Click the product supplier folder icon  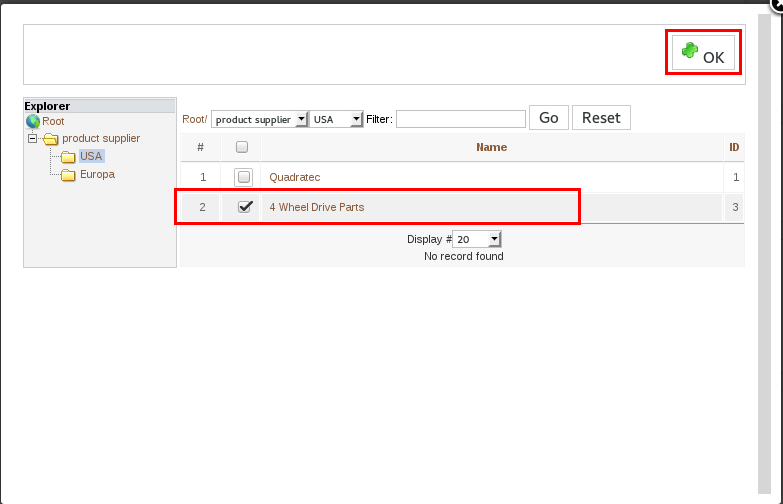point(50,139)
